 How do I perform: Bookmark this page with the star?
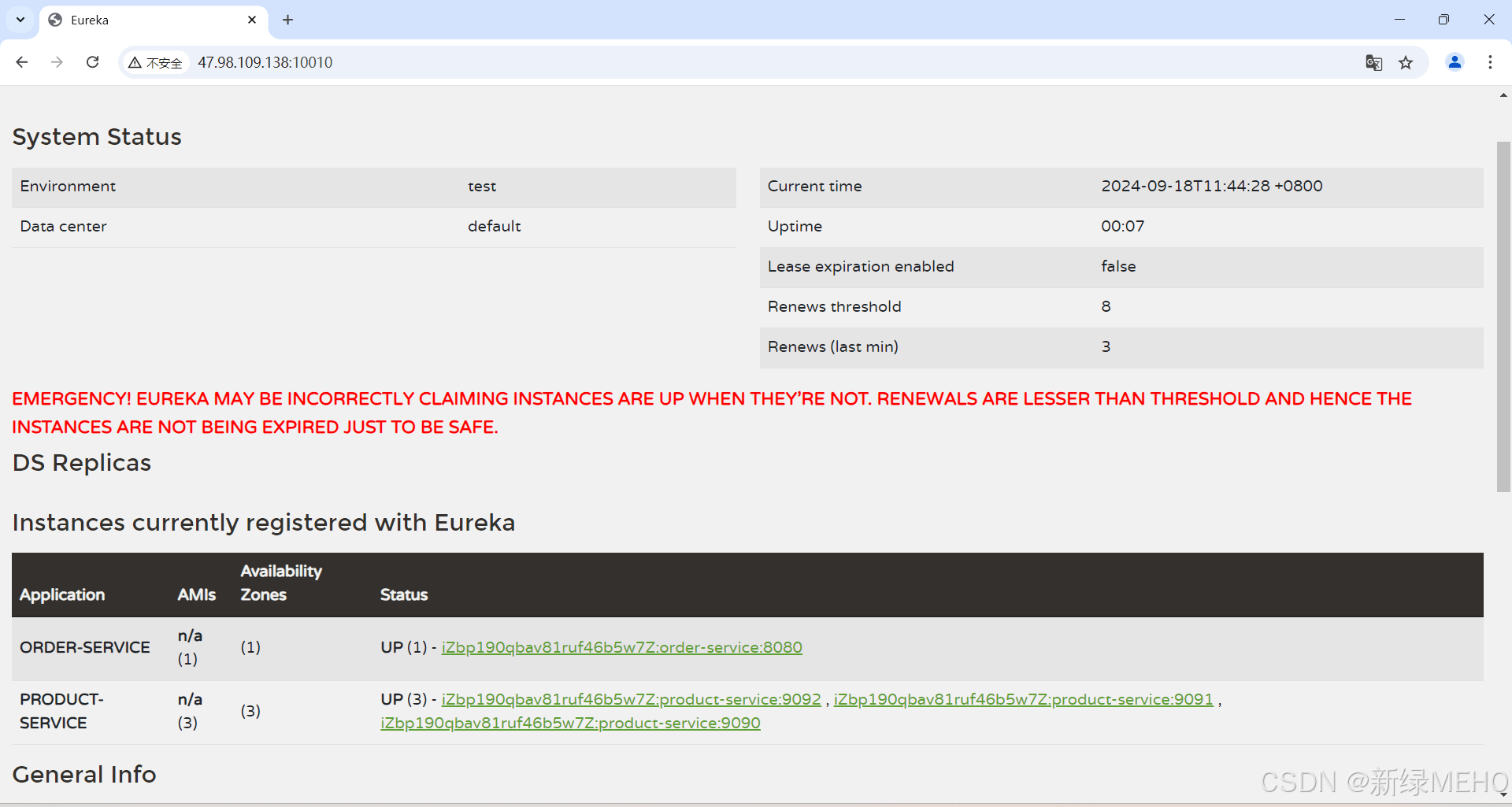pos(1406,63)
